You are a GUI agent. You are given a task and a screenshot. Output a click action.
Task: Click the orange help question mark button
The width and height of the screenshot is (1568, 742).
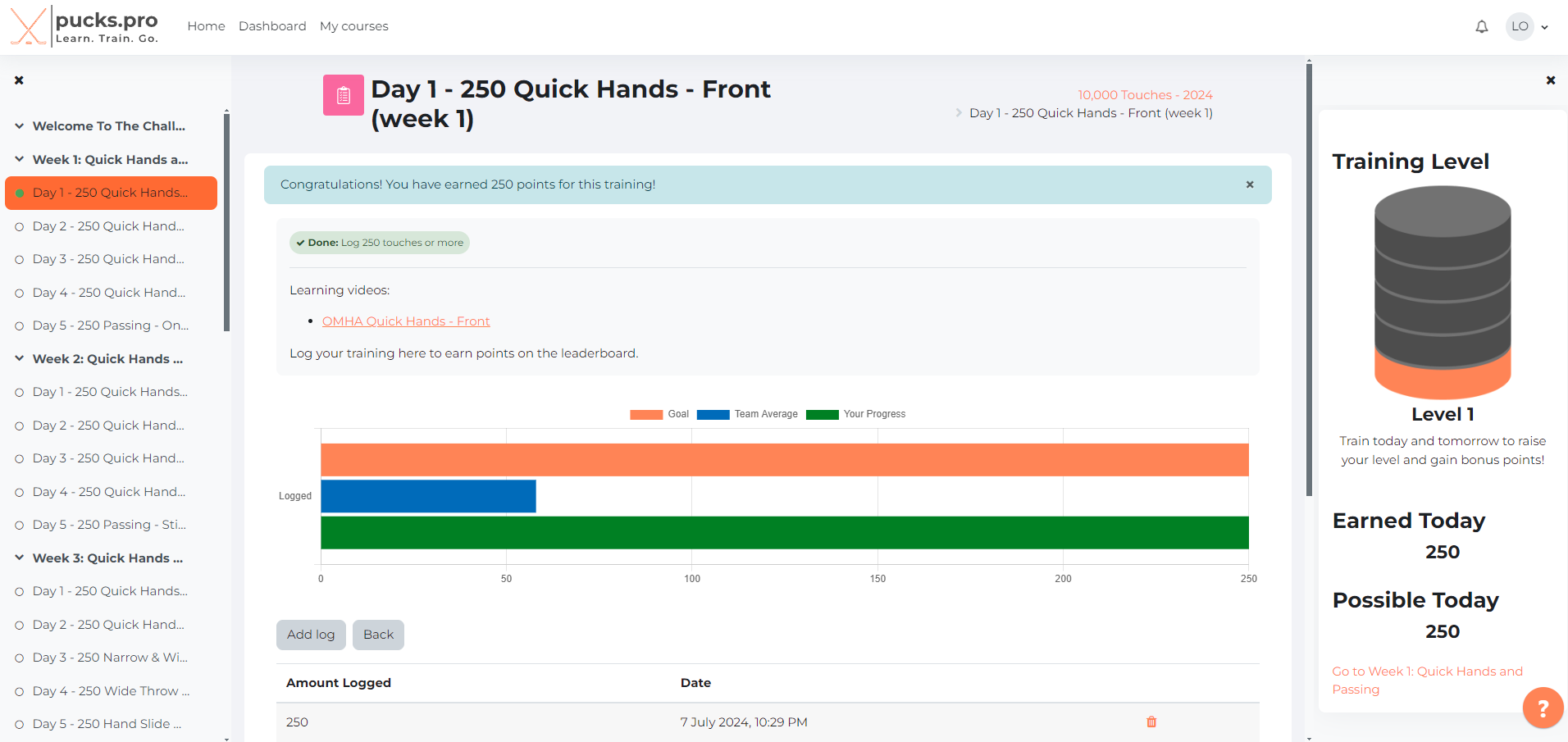(x=1542, y=708)
